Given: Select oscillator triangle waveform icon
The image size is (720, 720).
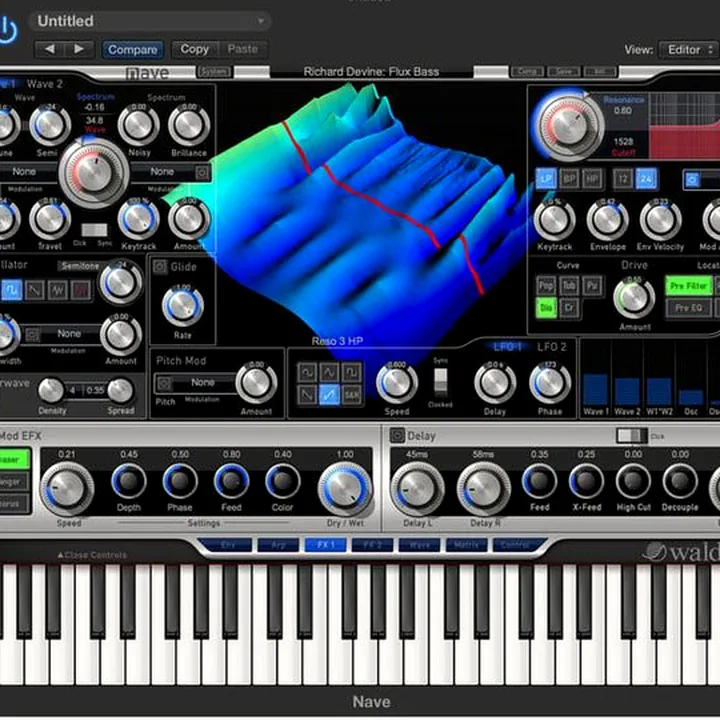Looking at the screenshot, I should [57, 290].
